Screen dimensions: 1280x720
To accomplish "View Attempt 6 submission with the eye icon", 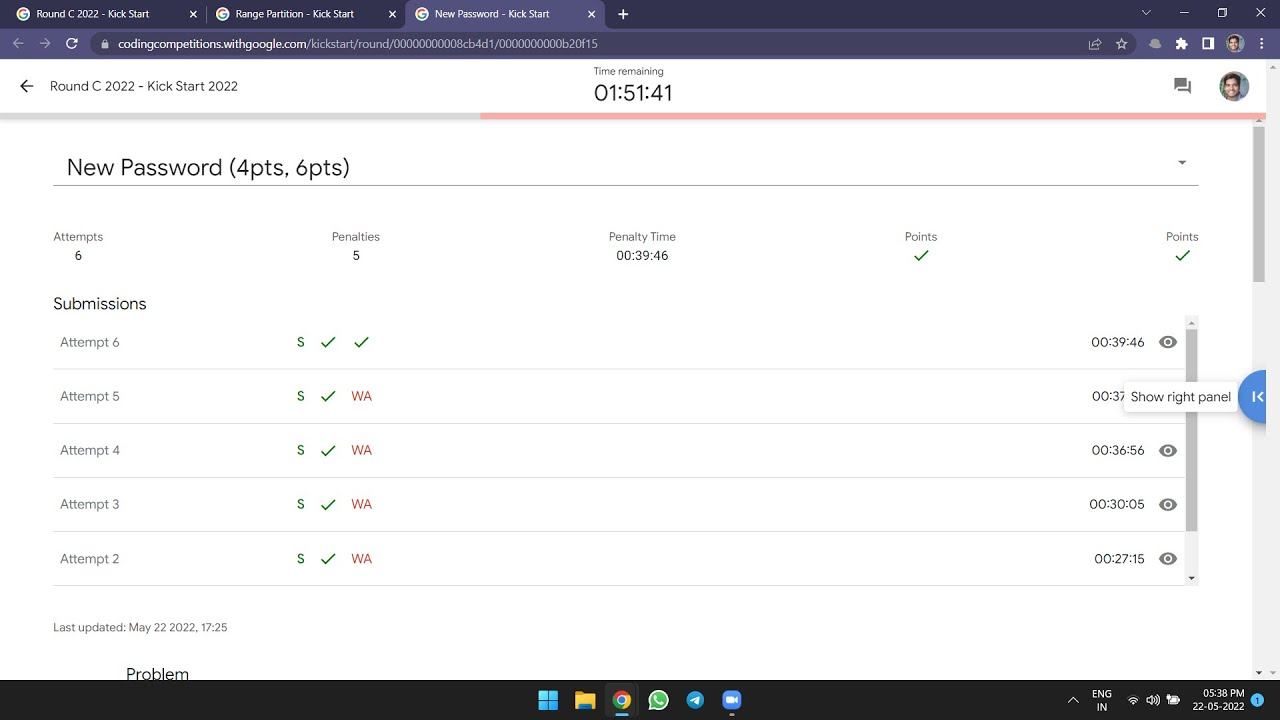I will point(1167,342).
